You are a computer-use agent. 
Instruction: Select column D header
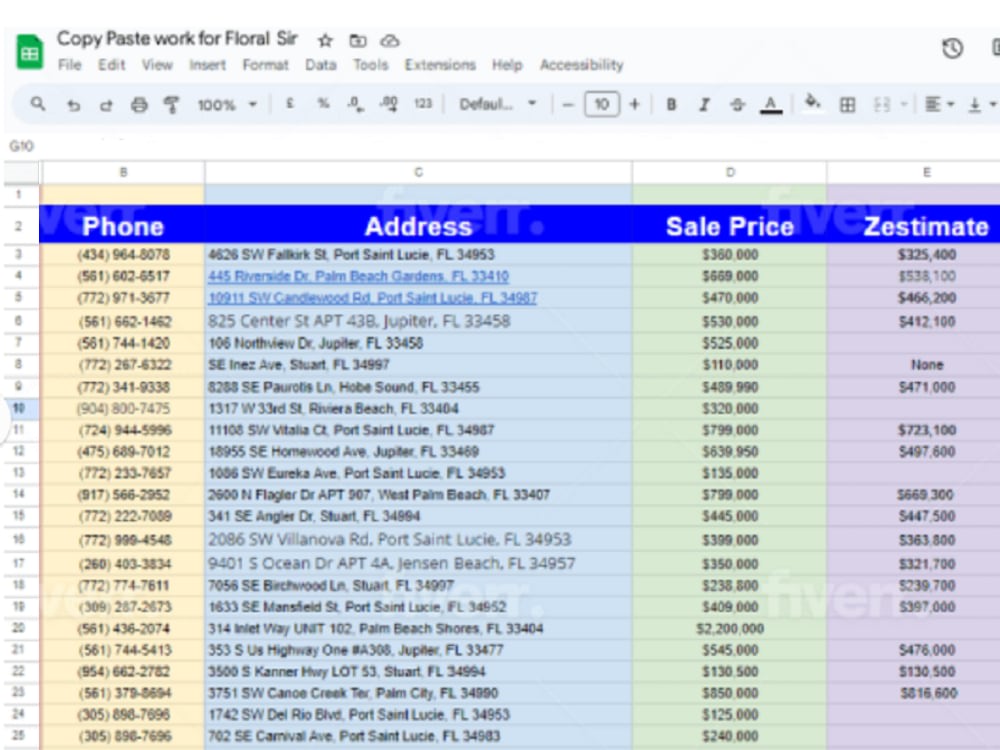(x=730, y=172)
